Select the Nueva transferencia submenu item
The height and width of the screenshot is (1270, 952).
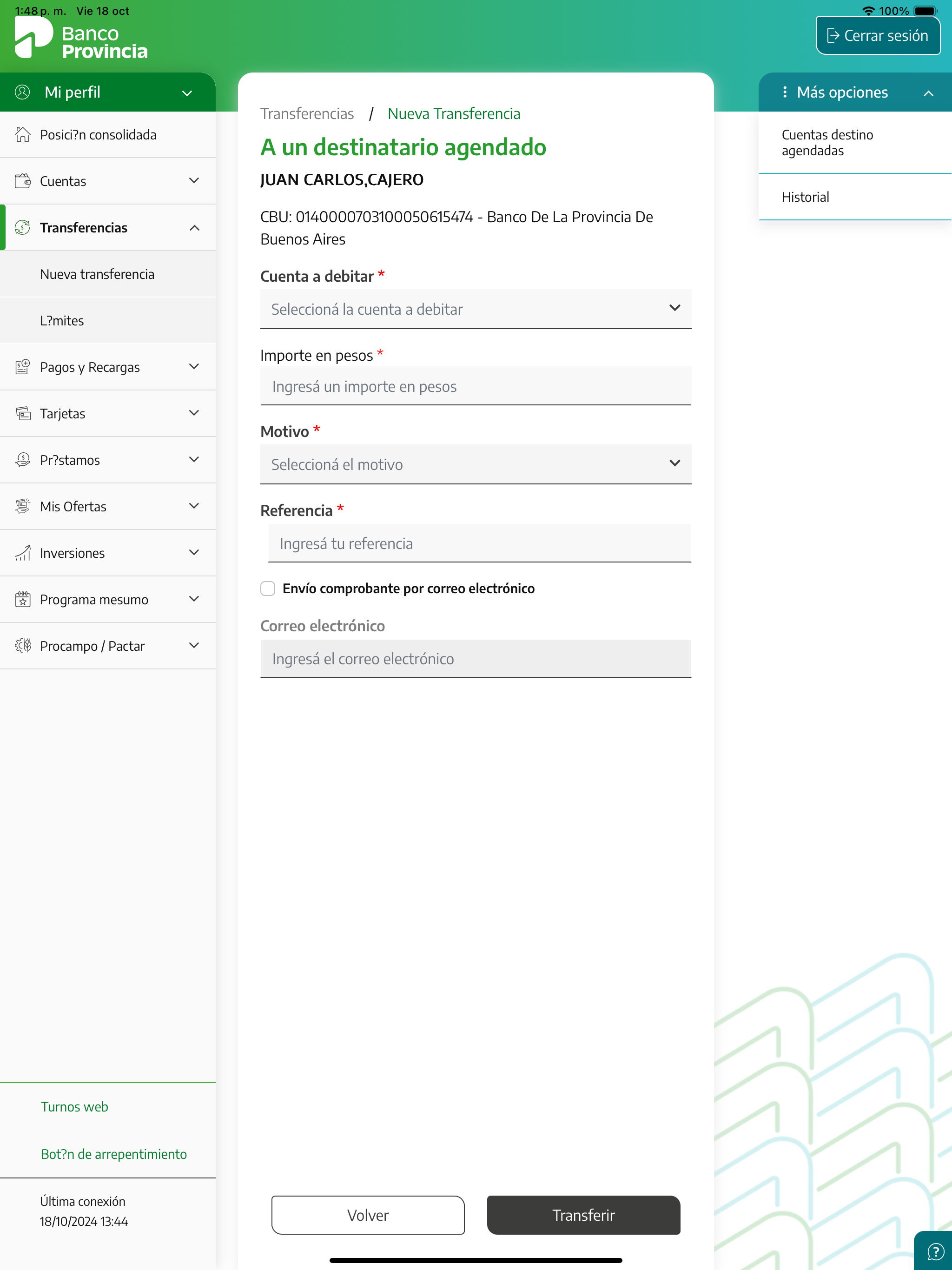(97, 274)
